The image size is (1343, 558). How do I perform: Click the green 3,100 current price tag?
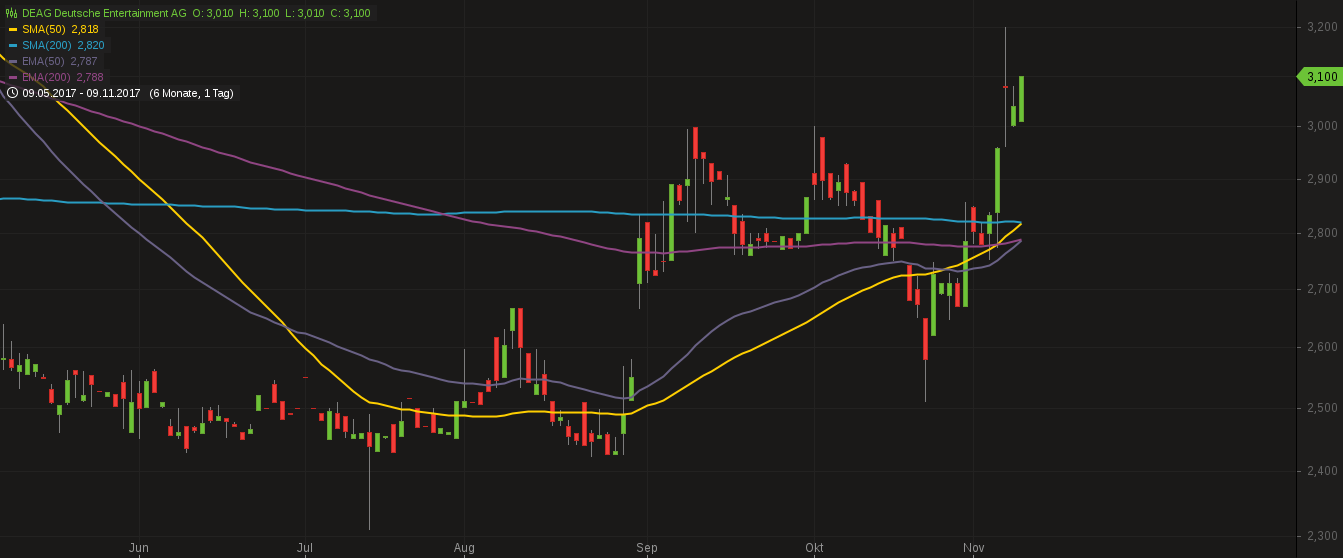(x=1320, y=77)
